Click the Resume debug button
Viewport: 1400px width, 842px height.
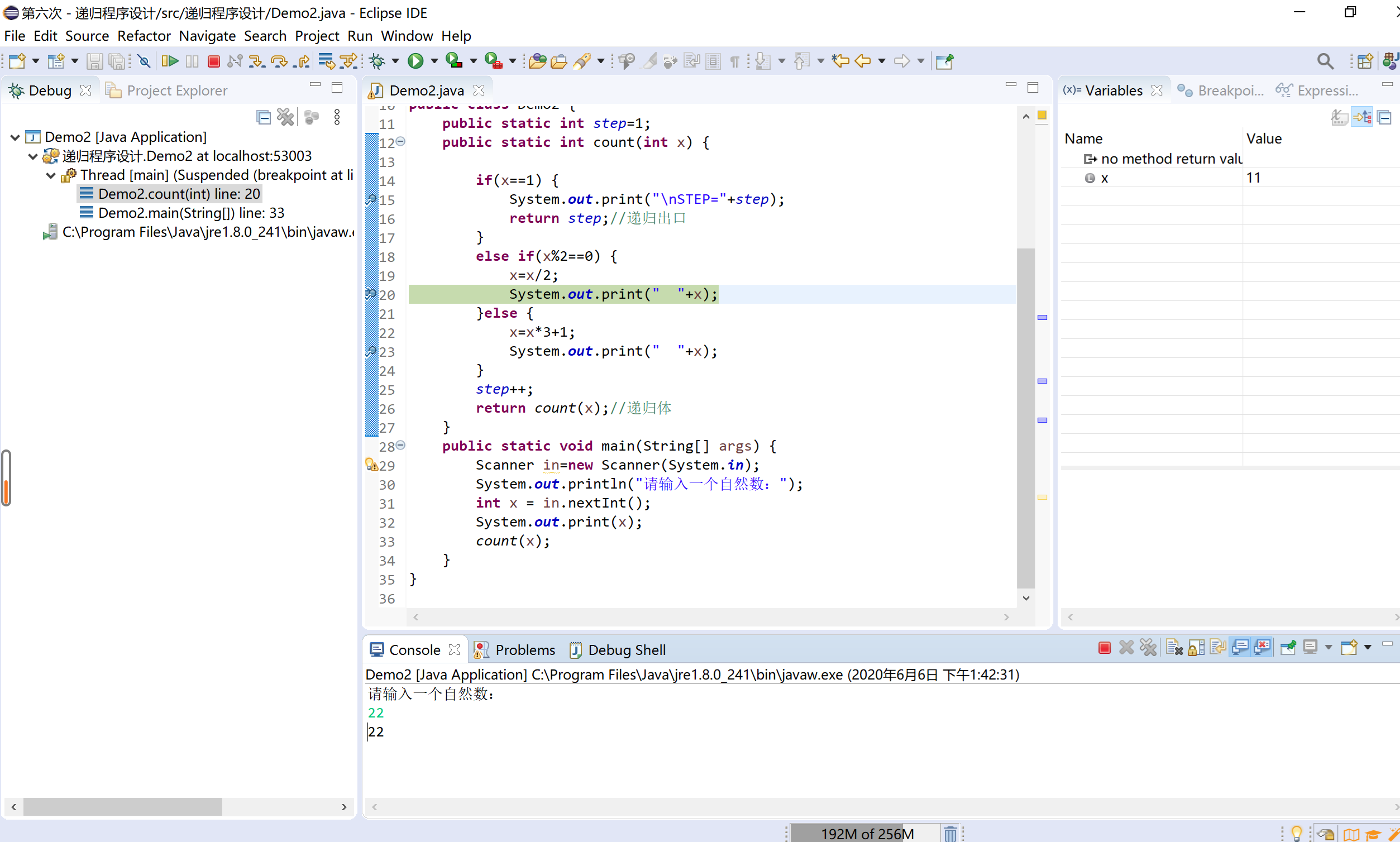pyautogui.click(x=169, y=61)
